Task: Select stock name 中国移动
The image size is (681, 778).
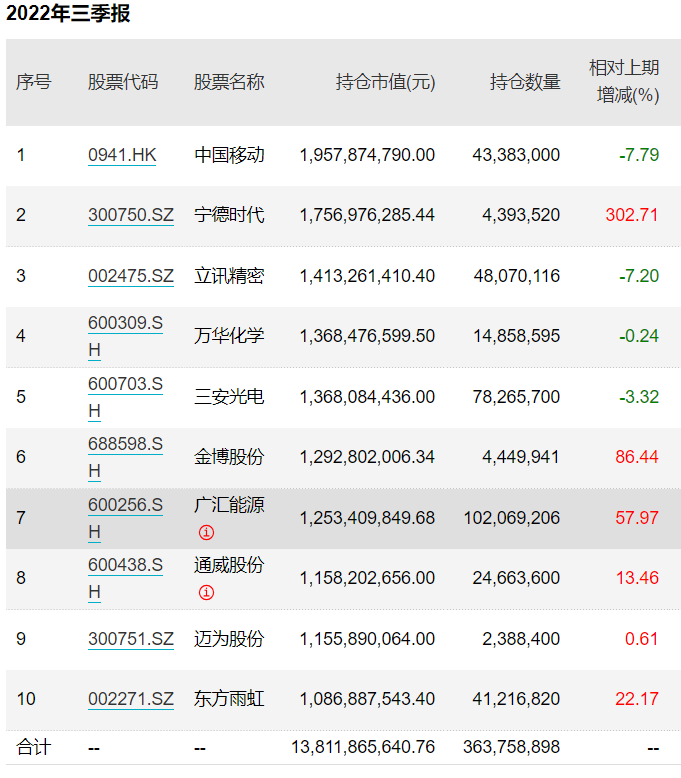Action: pyautogui.click(x=229, y=155)
